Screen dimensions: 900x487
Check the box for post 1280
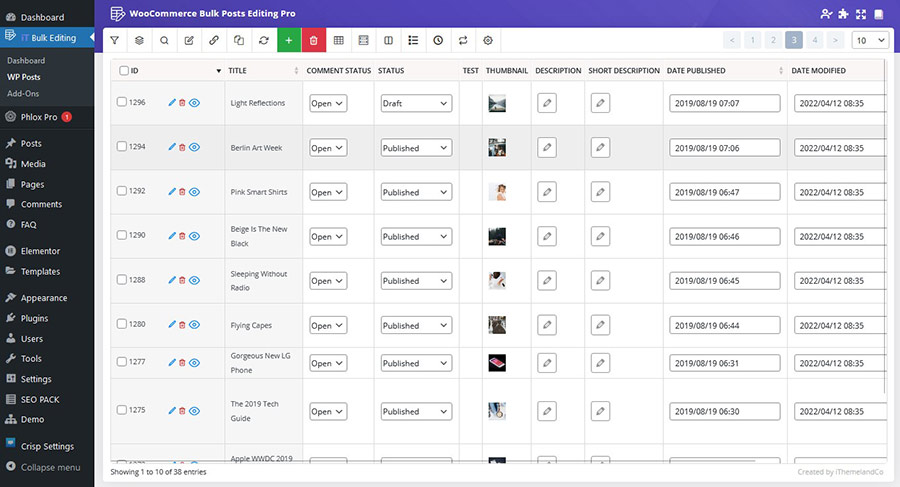pyautogui.click(x=122, y=324)
